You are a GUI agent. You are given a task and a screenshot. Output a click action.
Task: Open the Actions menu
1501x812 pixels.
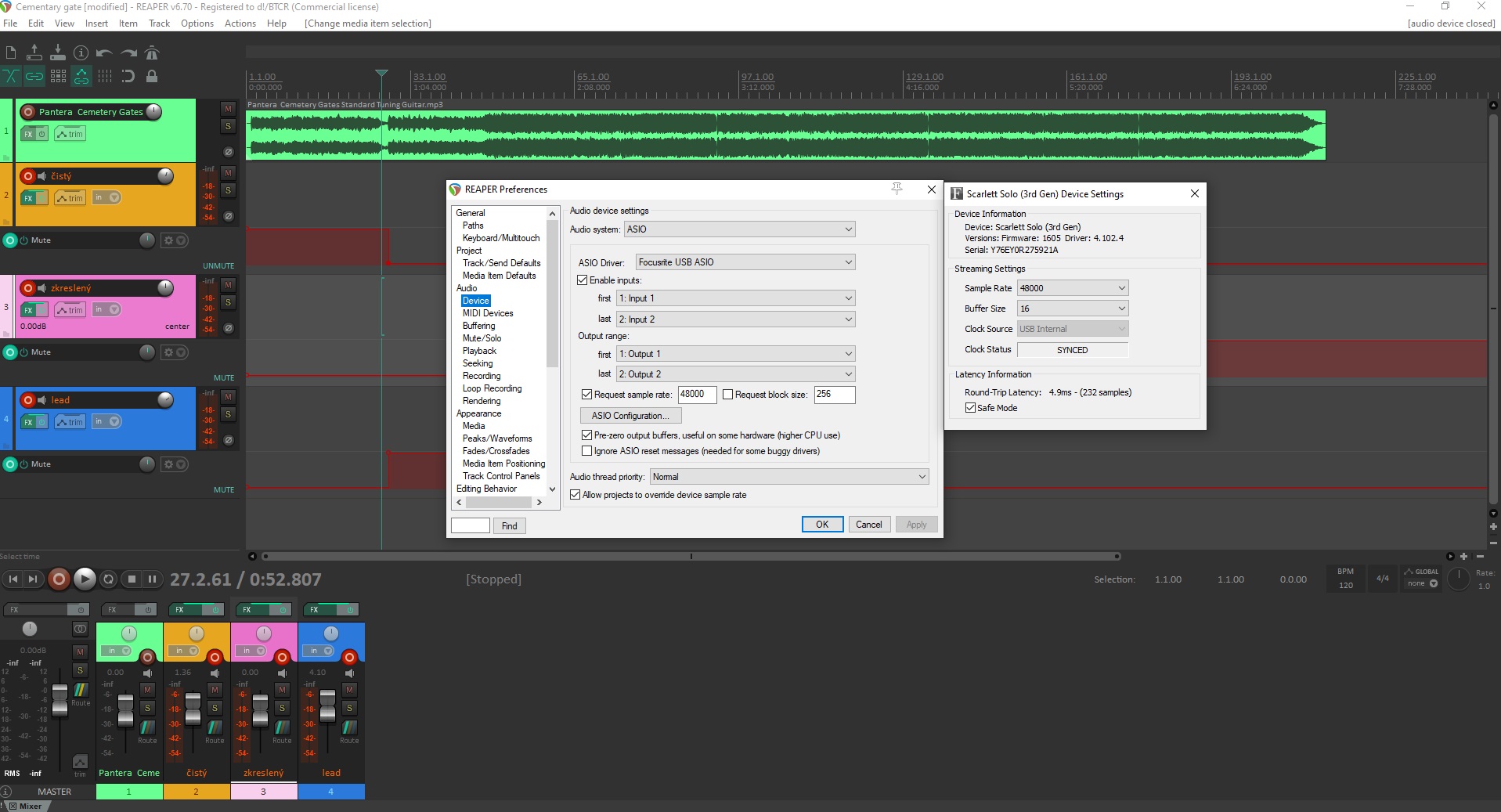tap(240, 23)
